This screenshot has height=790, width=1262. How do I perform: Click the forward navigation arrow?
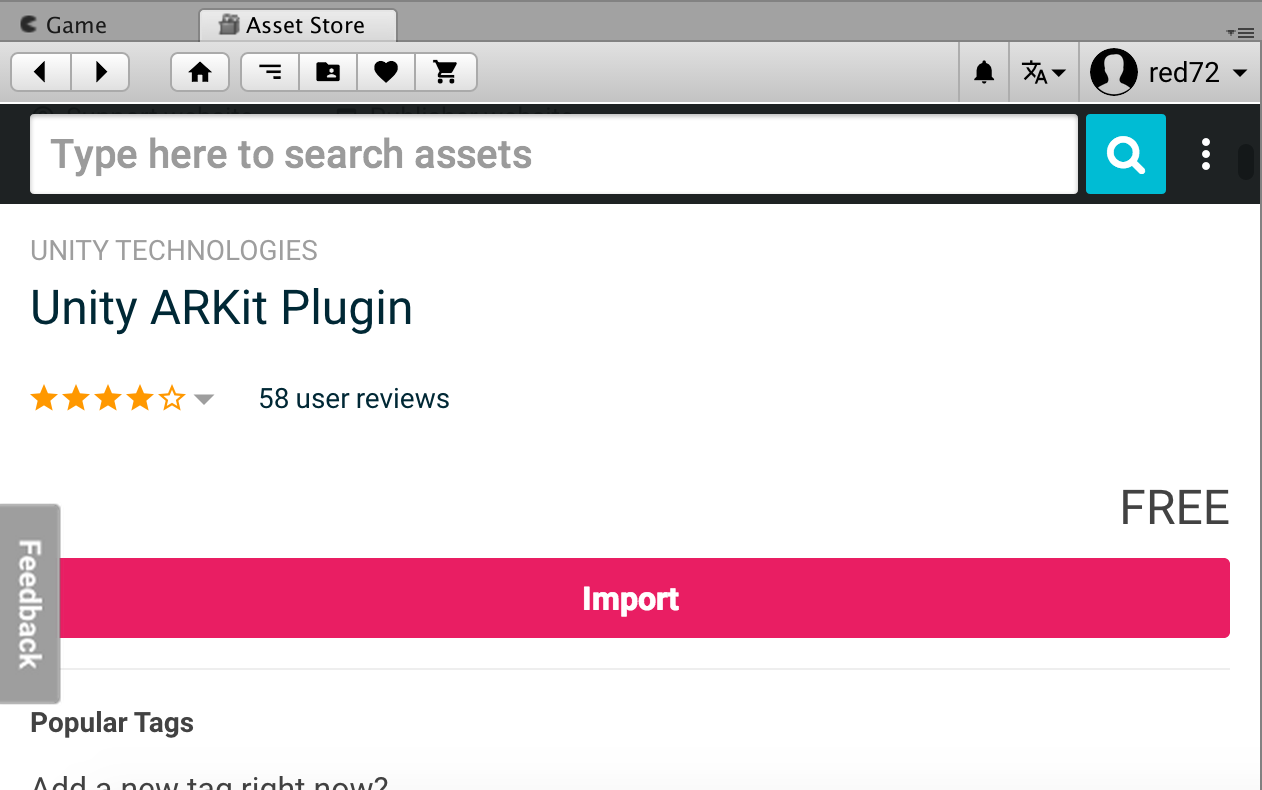click(100, 72)
